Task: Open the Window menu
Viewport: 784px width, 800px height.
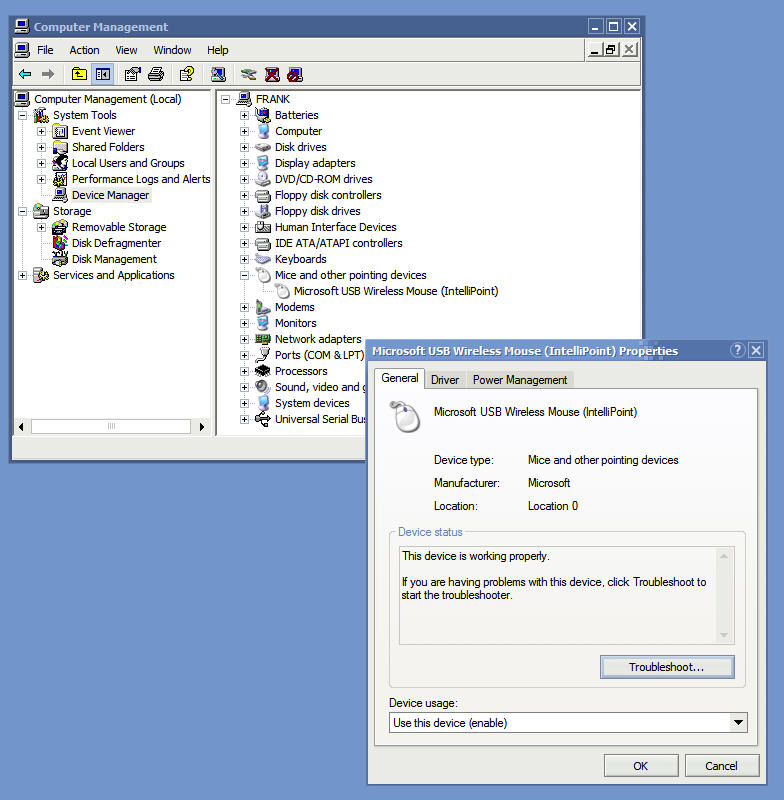Action: click(x=172, y=50)
